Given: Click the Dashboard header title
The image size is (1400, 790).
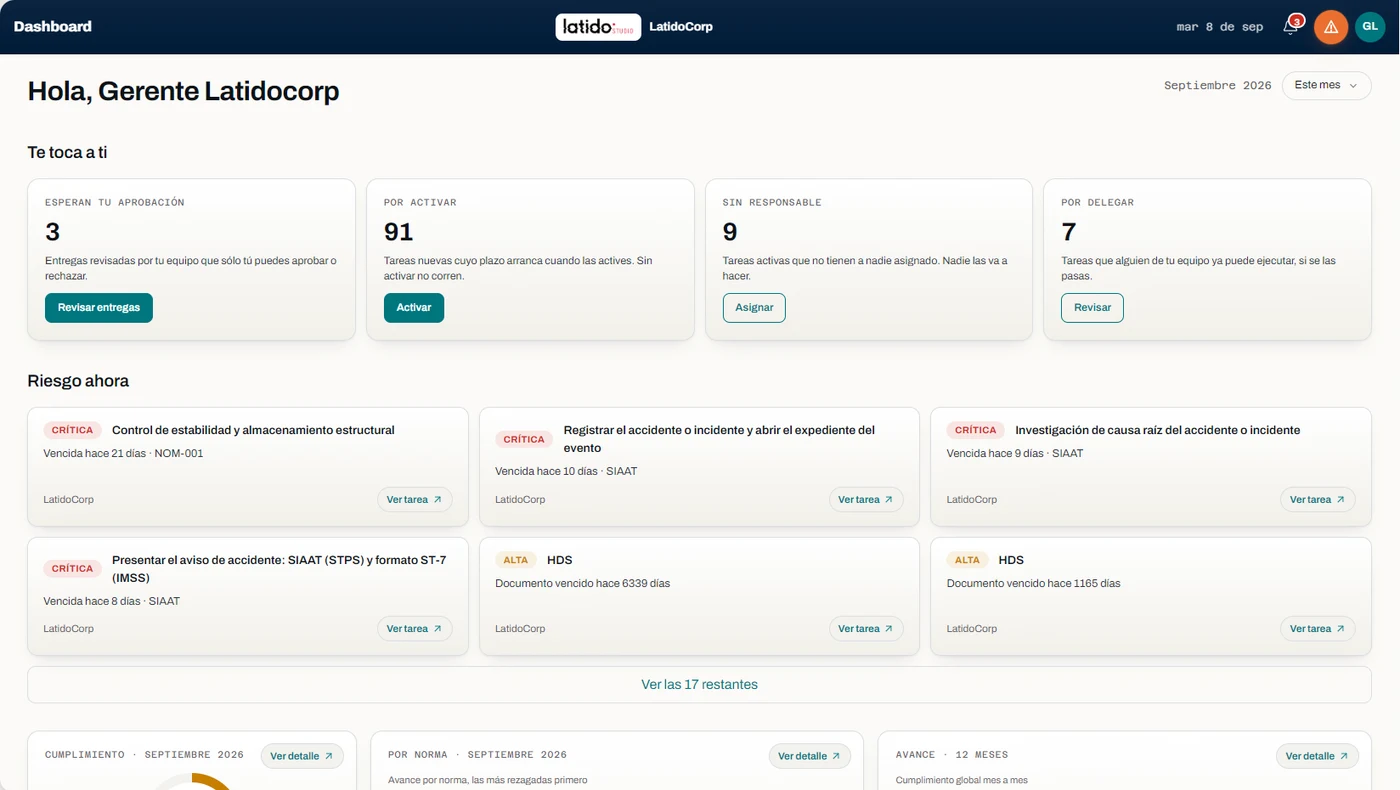Looking at the screenshot, I should (53, 27).
